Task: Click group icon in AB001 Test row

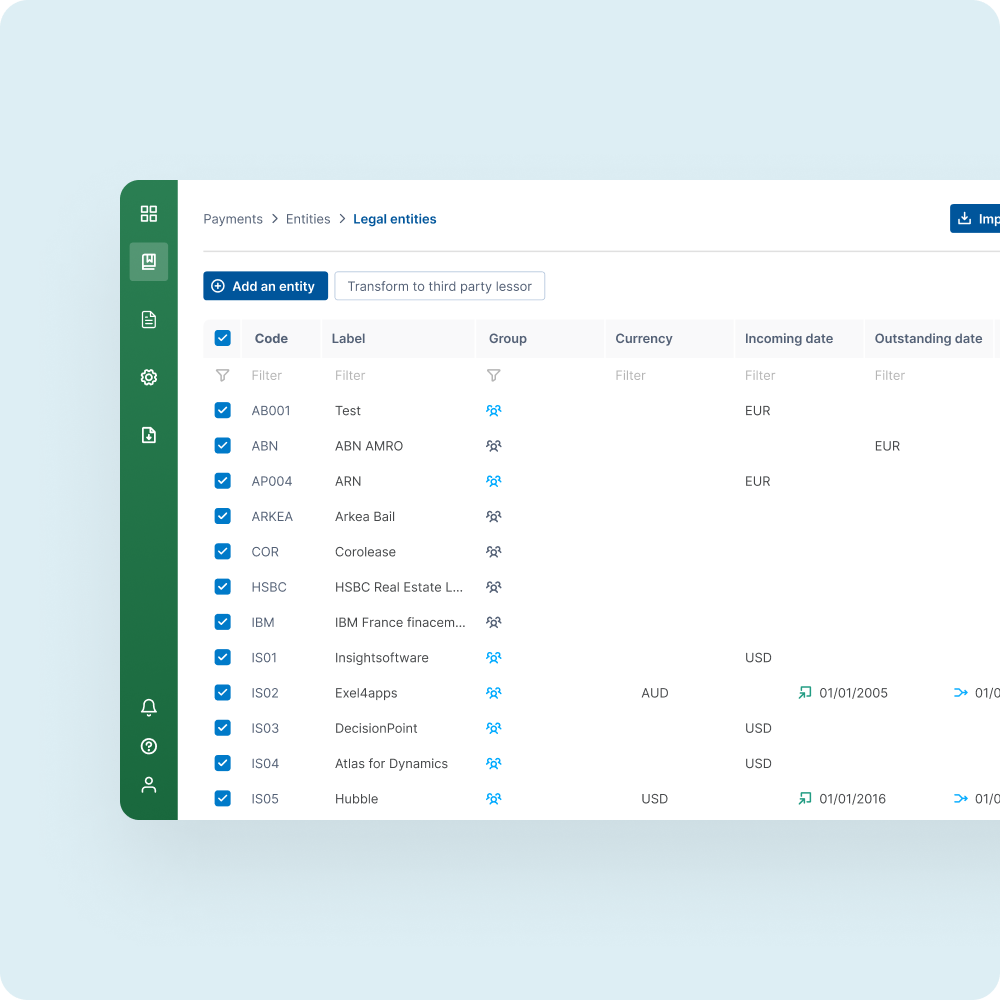Action: [x=494, y=411]
